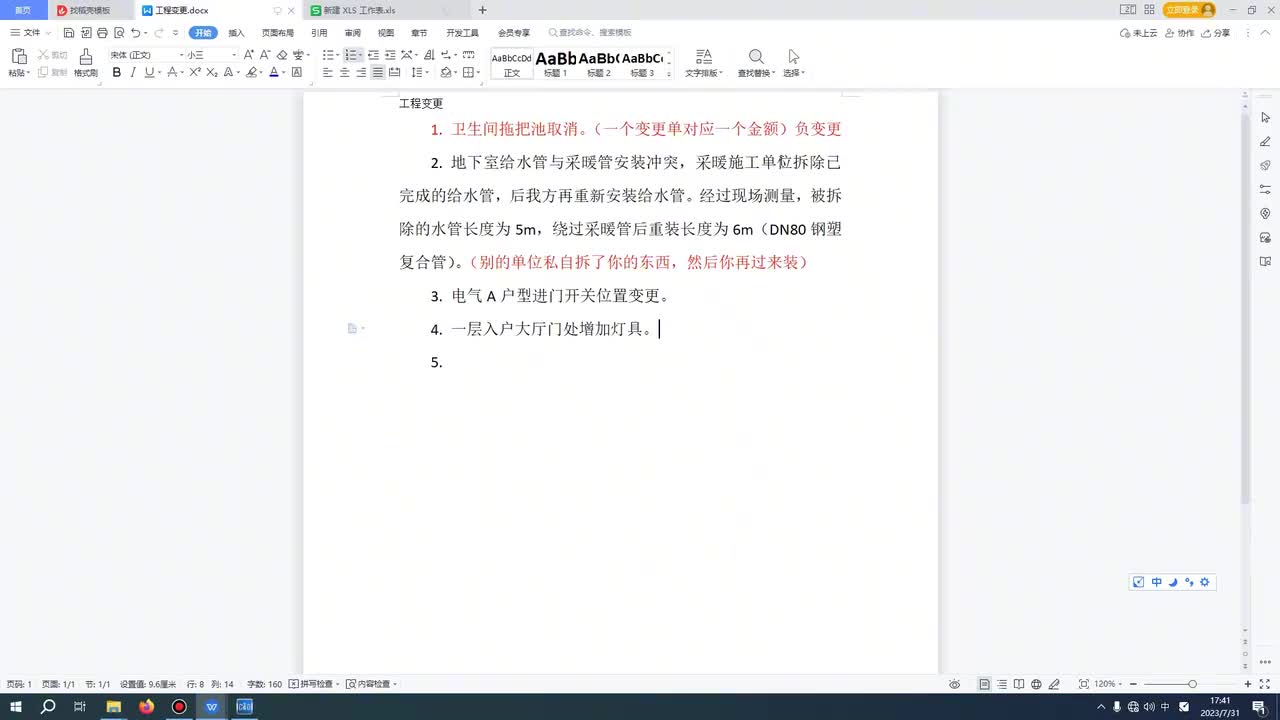Click the Undo arrow icon

click(x=135, y=33)
